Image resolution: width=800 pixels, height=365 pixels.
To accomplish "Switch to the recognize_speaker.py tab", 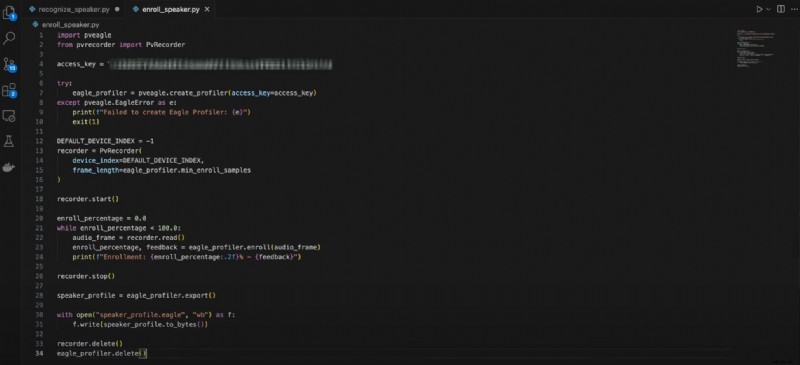I will 74,9.
